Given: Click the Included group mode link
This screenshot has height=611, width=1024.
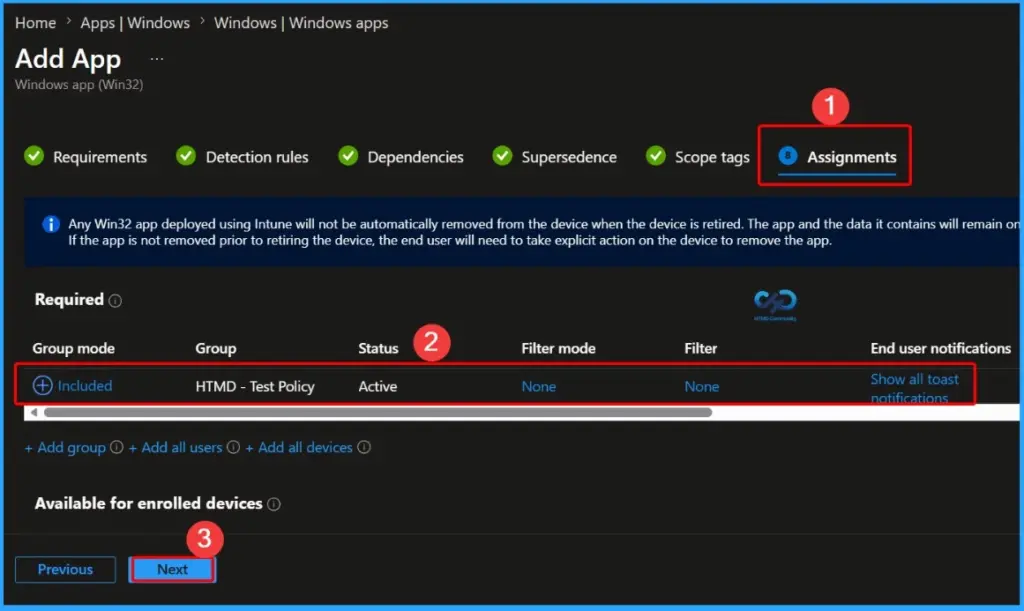Looking at the screenshot, I should click(x=85, y=386).
